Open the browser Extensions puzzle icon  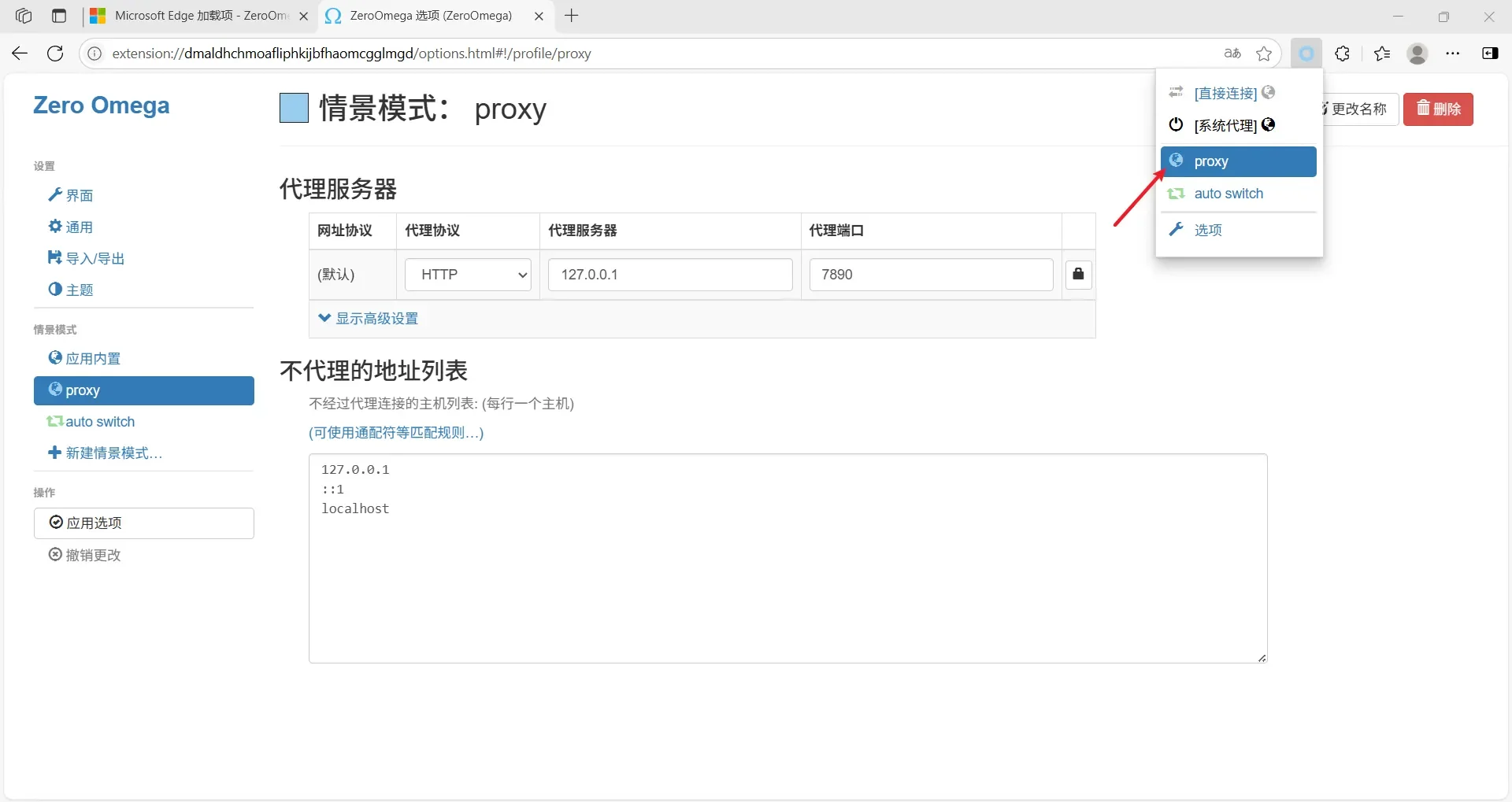coord(1343,53)
